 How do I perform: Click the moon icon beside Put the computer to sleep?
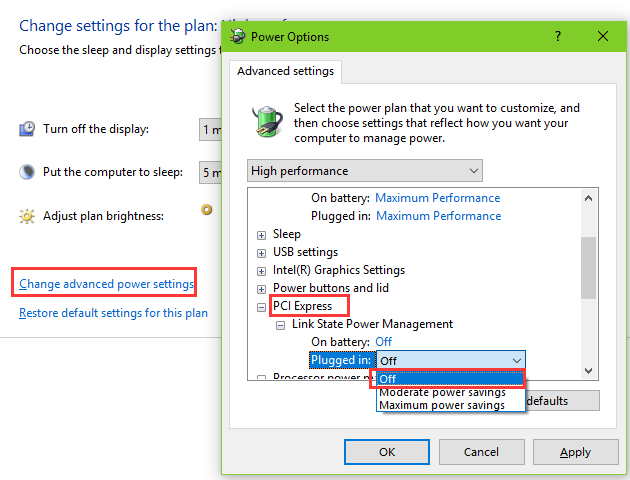point(27,172)
